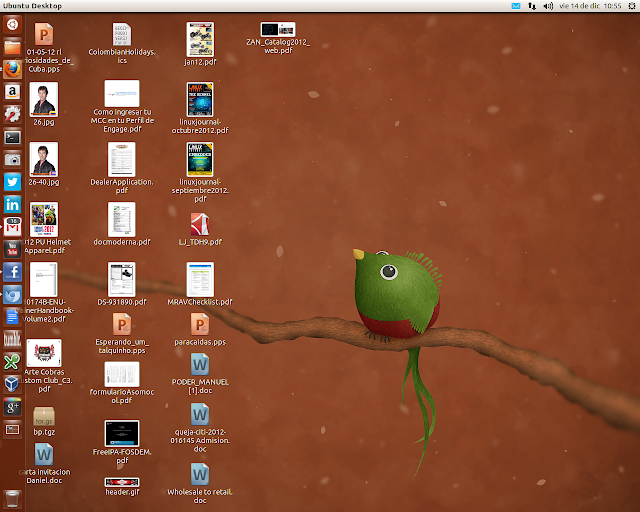Select the ZAN_Catalog2012_web.pdf file
Viewport: 640px width, 512px height.
tap(278, 38)
